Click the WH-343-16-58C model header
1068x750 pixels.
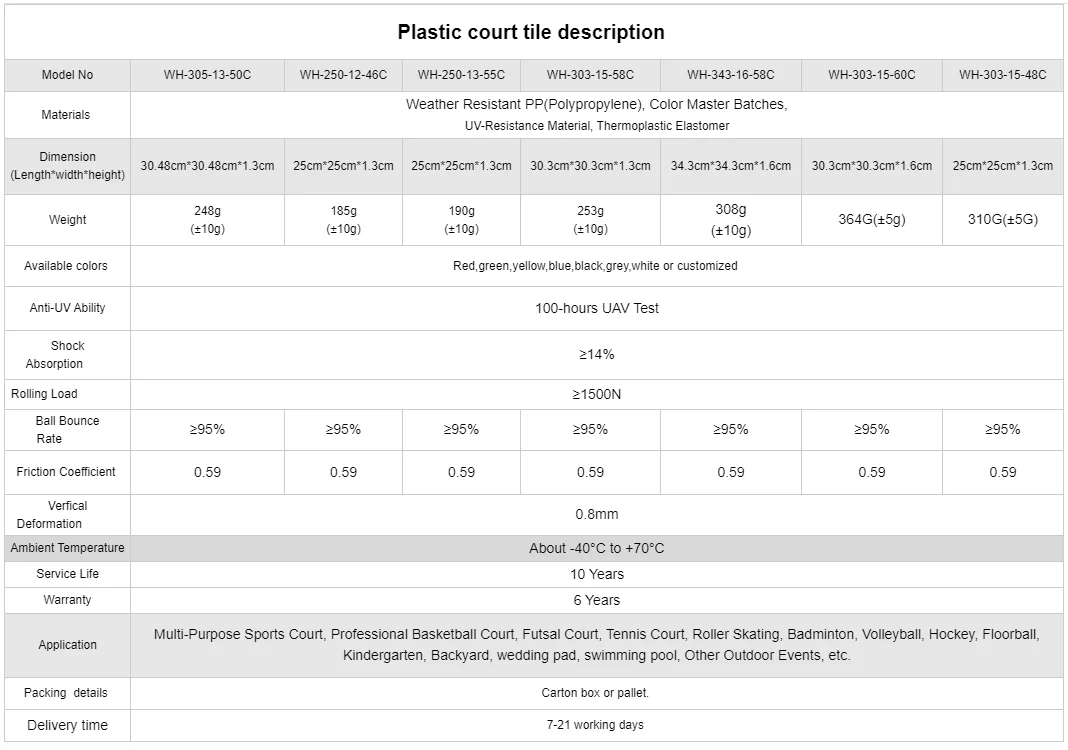(730, 75)
